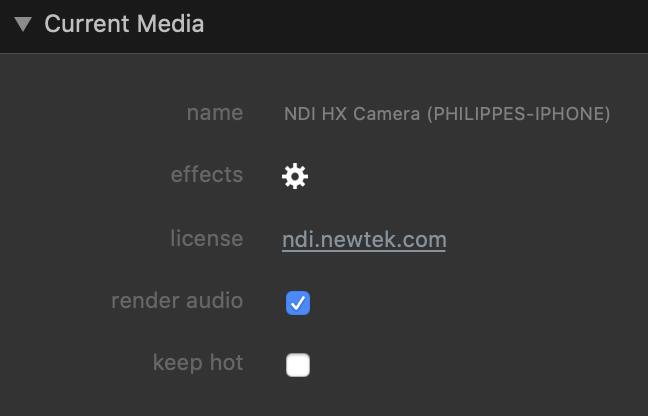This screenshot has width=648, height=416.
Task: Hide Current Media details using the arrow
Action: click(23, 24)
